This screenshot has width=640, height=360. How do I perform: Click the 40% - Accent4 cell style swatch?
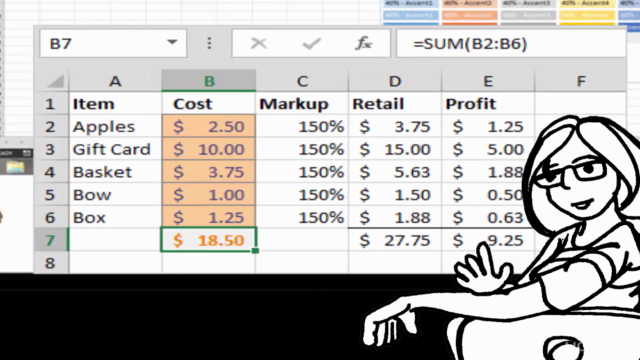coord(587,3)
